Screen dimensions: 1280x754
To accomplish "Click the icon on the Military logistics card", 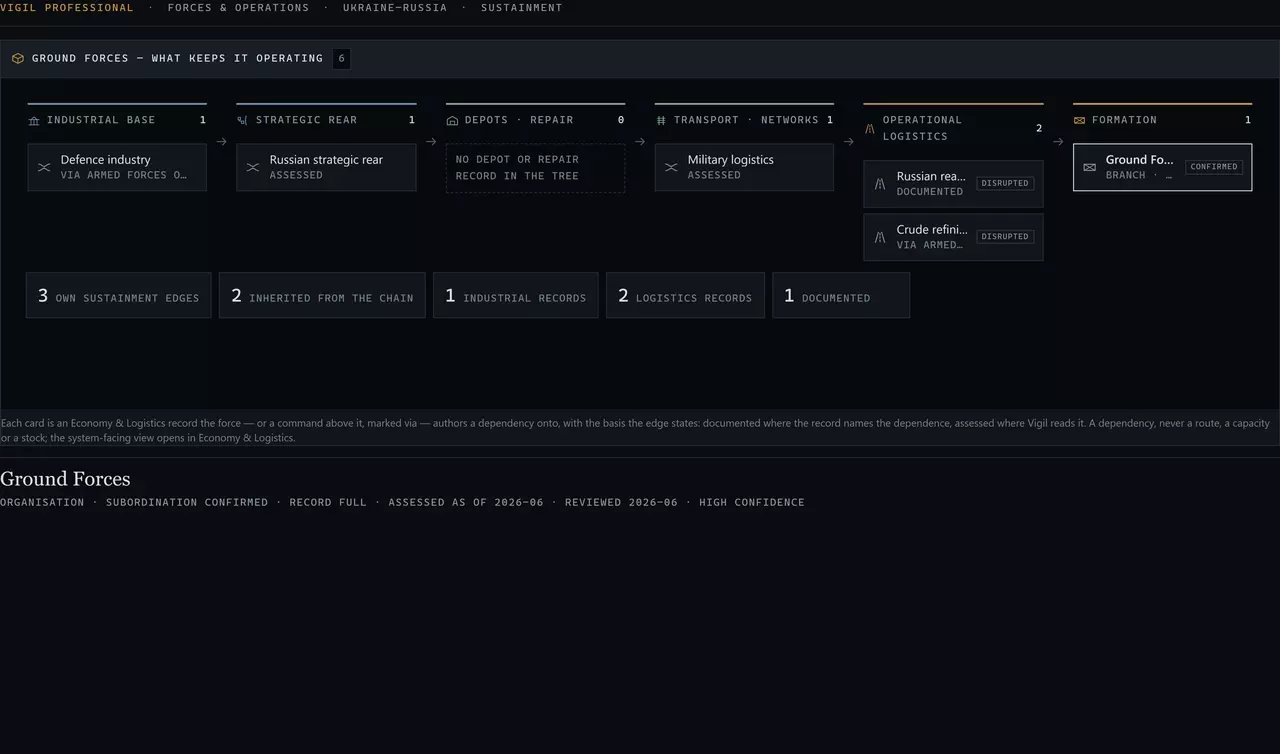I will click(x=671, y=167).
